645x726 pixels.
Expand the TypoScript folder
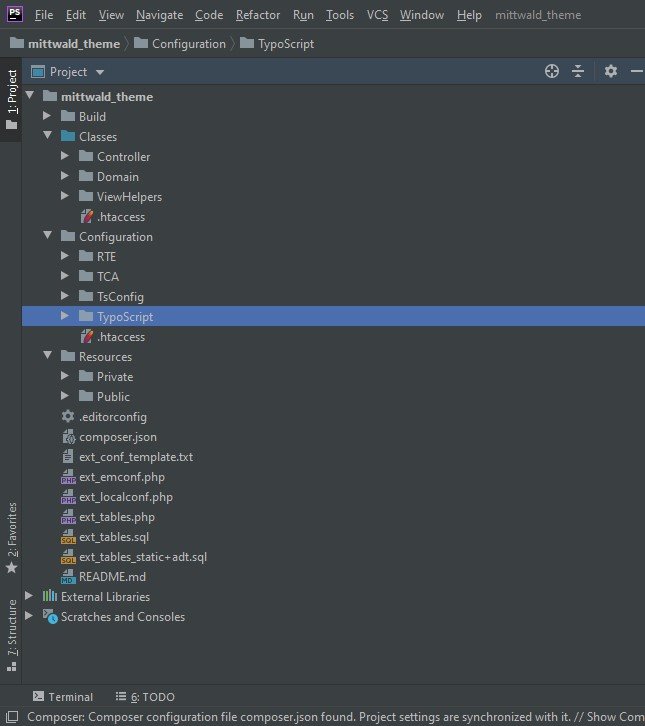coord(65,316)
